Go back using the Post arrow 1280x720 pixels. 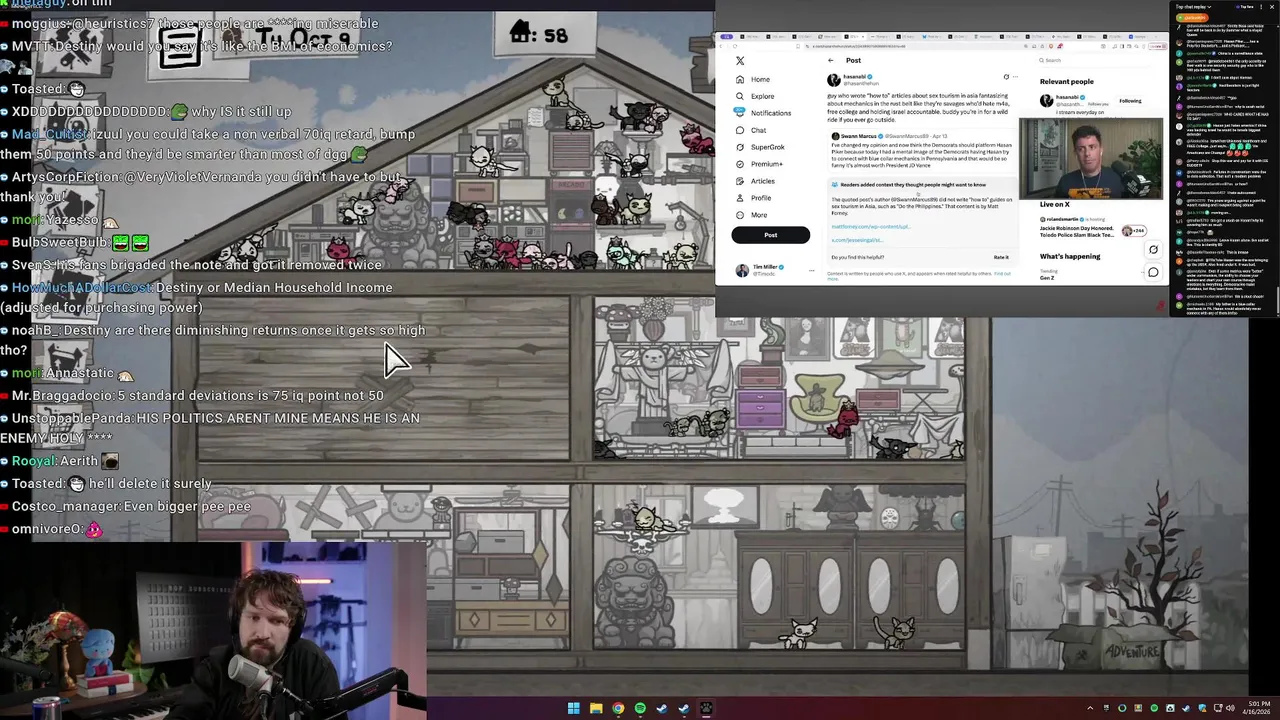[830, 60]
